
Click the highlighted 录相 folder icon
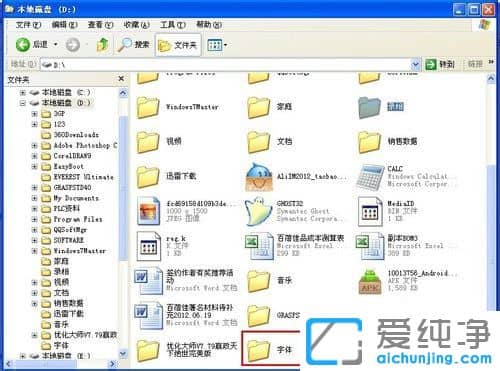coord(369,107)
